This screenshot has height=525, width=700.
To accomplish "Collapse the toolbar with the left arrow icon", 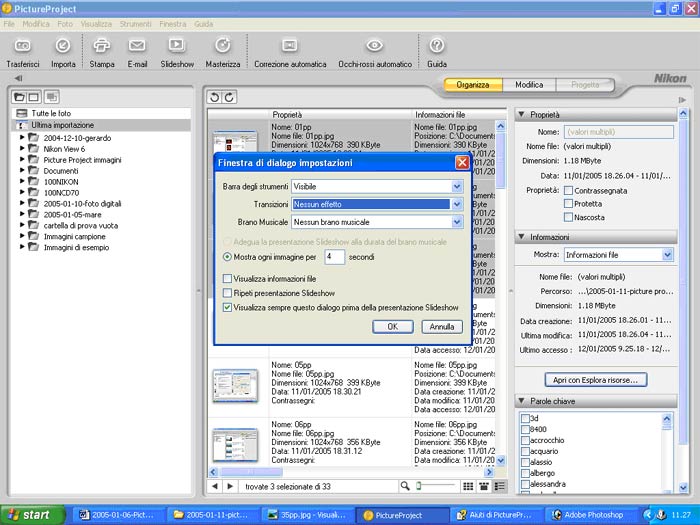I will pos(18,78).
